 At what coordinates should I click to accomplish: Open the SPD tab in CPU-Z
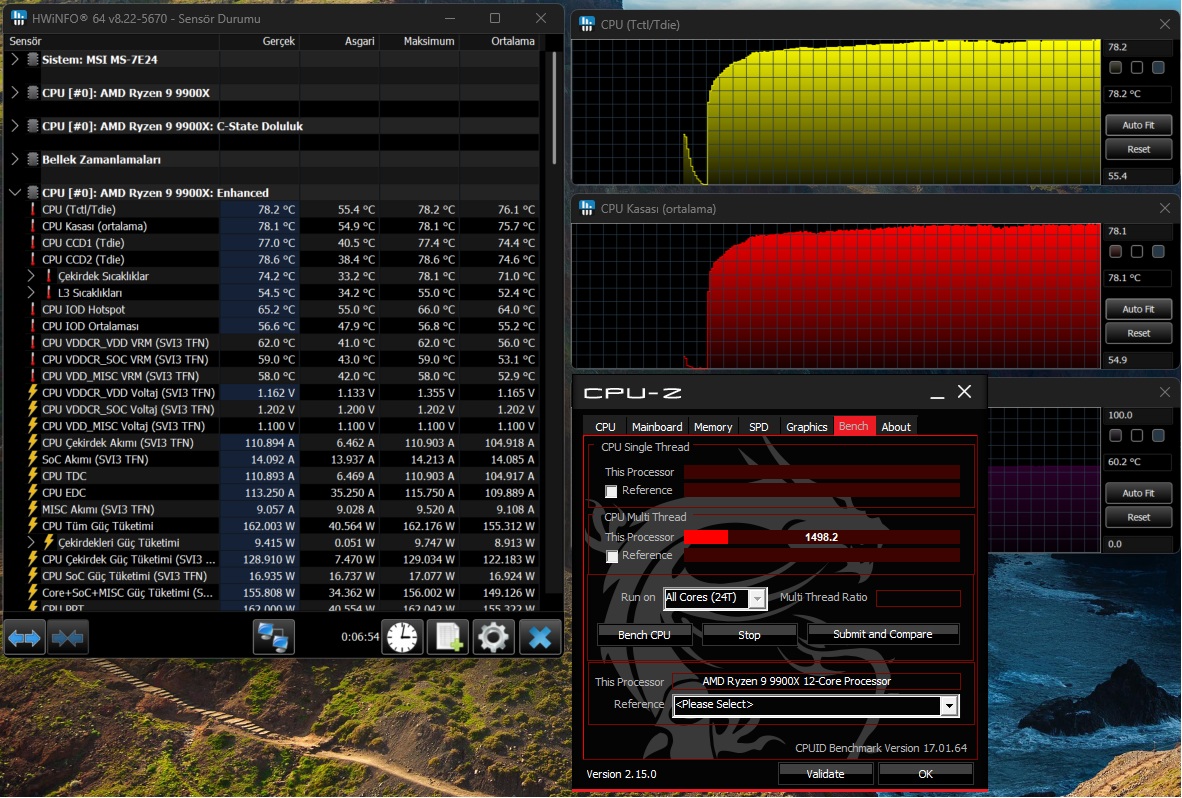coord(758,427)
